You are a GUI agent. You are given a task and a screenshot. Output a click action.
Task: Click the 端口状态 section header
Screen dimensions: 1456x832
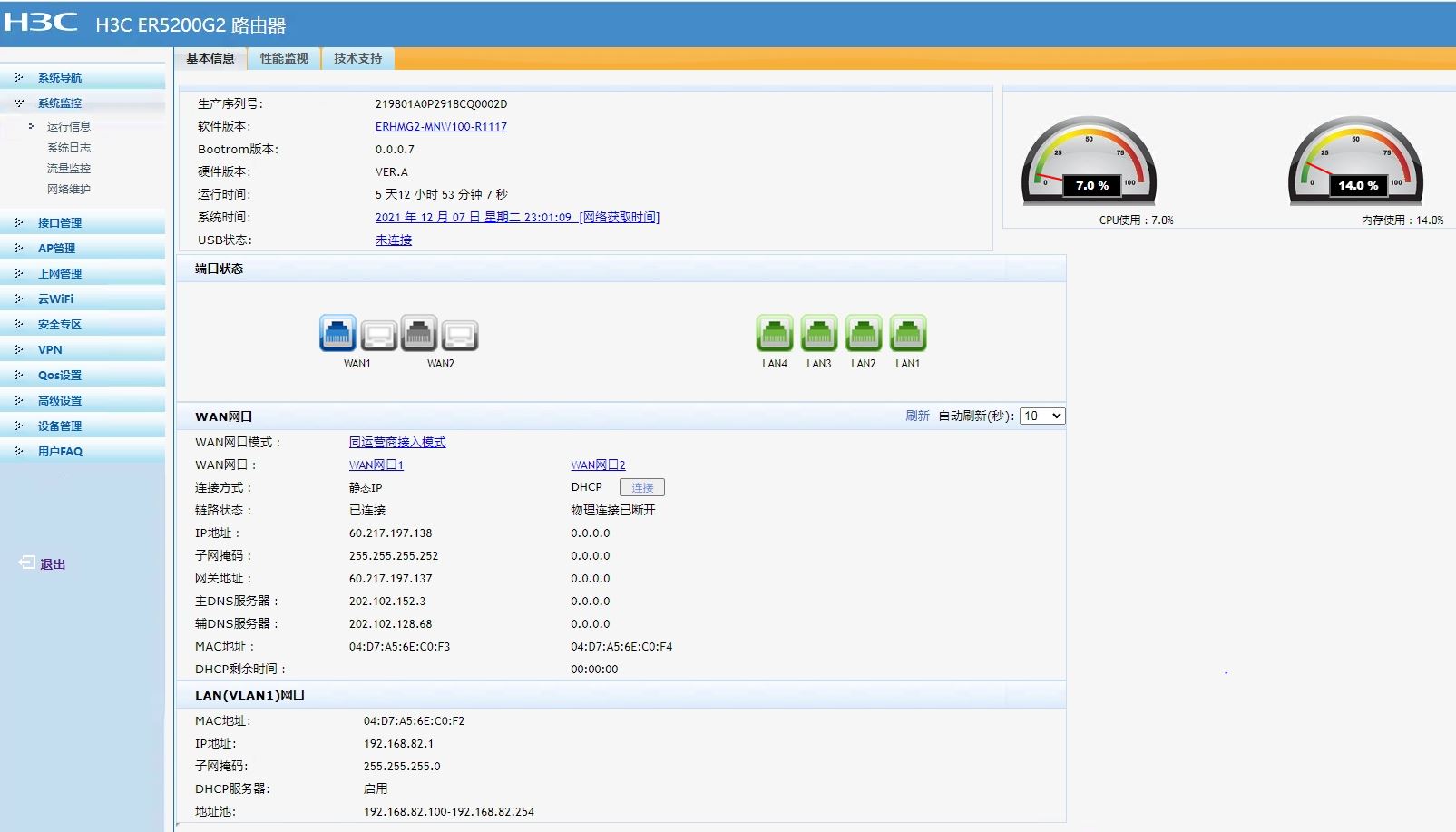point(621,269)
